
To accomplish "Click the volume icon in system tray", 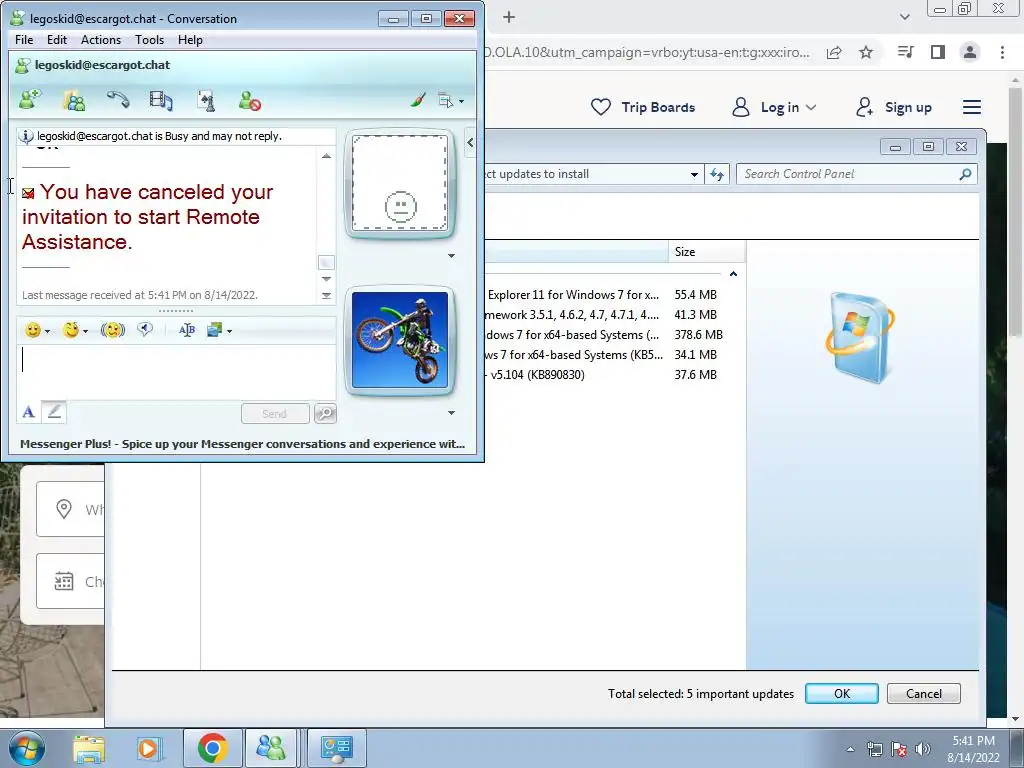I will [923, 749].
